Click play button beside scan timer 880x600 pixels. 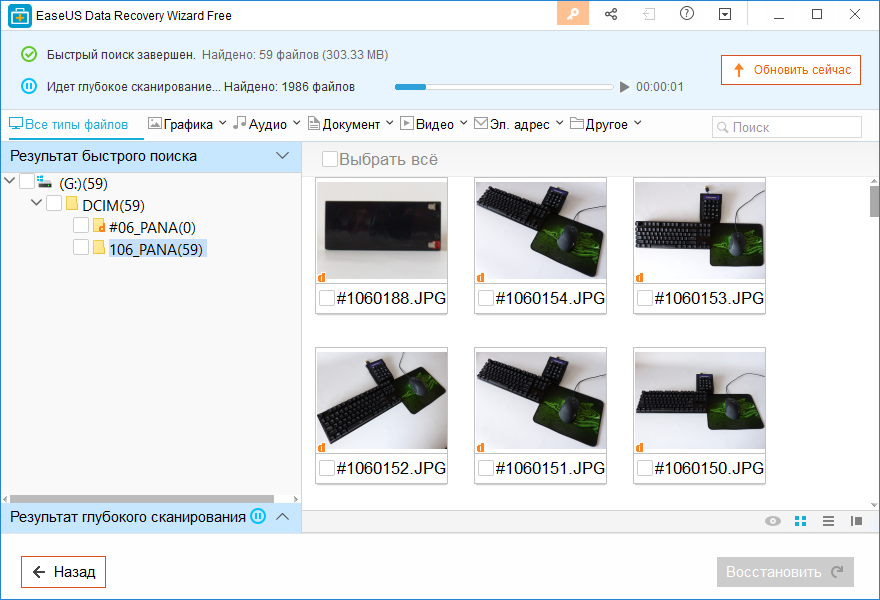click(x=624, y=87)
